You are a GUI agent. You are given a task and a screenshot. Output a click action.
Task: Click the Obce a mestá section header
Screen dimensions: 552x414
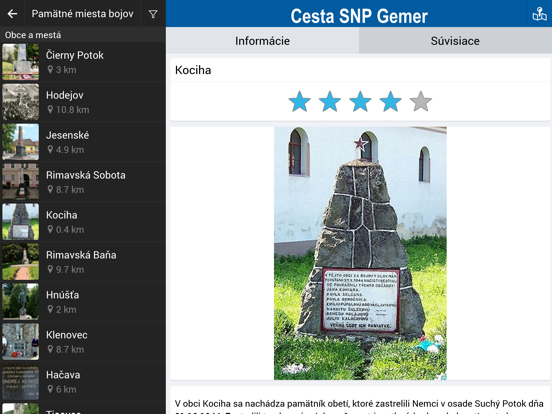pyautogui.click(x=33, y=35)
